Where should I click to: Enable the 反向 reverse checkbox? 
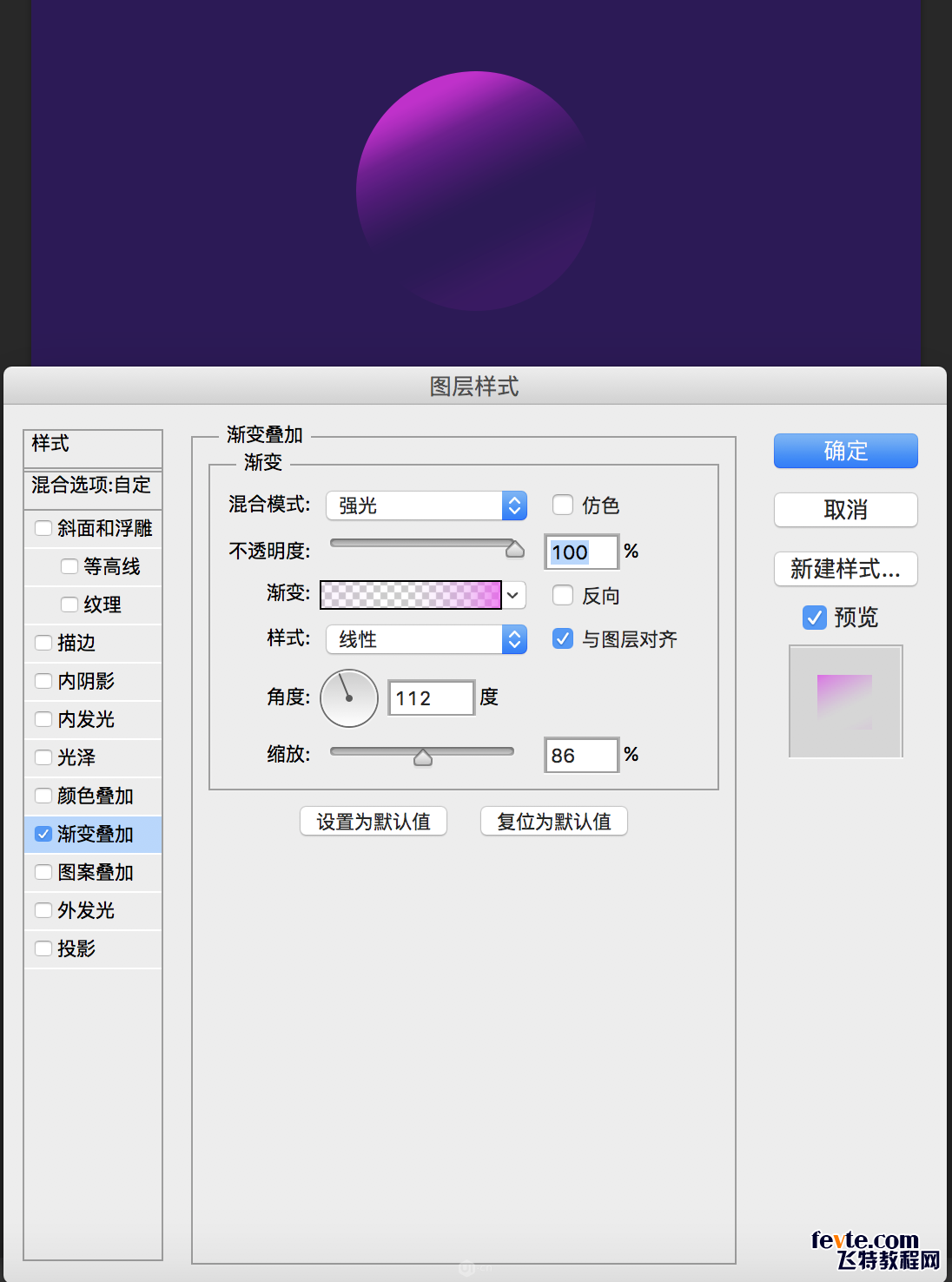pyautogui.click(x=563, y=595)
